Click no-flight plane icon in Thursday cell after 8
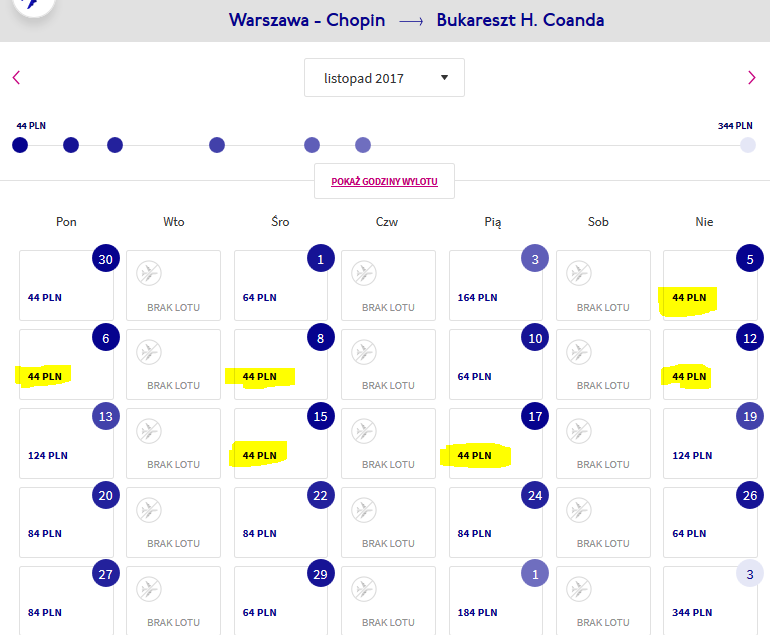The height and width of the screenshot is (635, 770). 364,352
